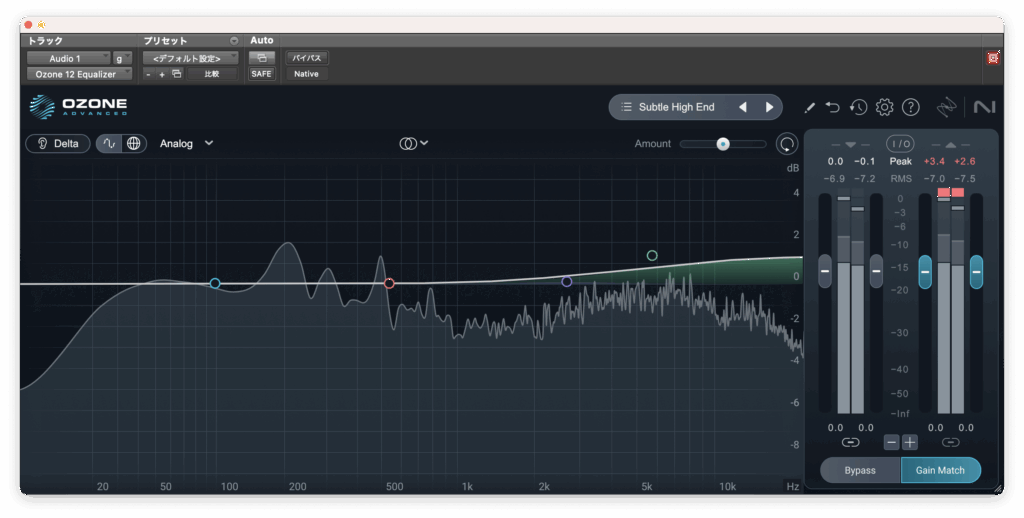
Task: Click the pencil edit preset icon
Action: point(810,107)
